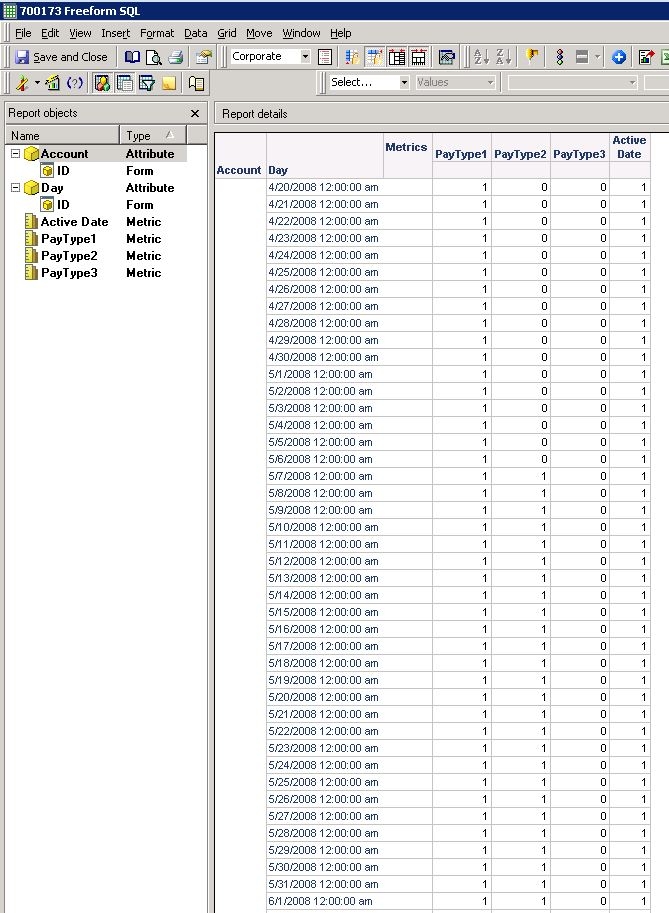Click the red-bottomed table icon
Image resolution: width=669 pixels, height=913 pixels.
click(419, 57)
